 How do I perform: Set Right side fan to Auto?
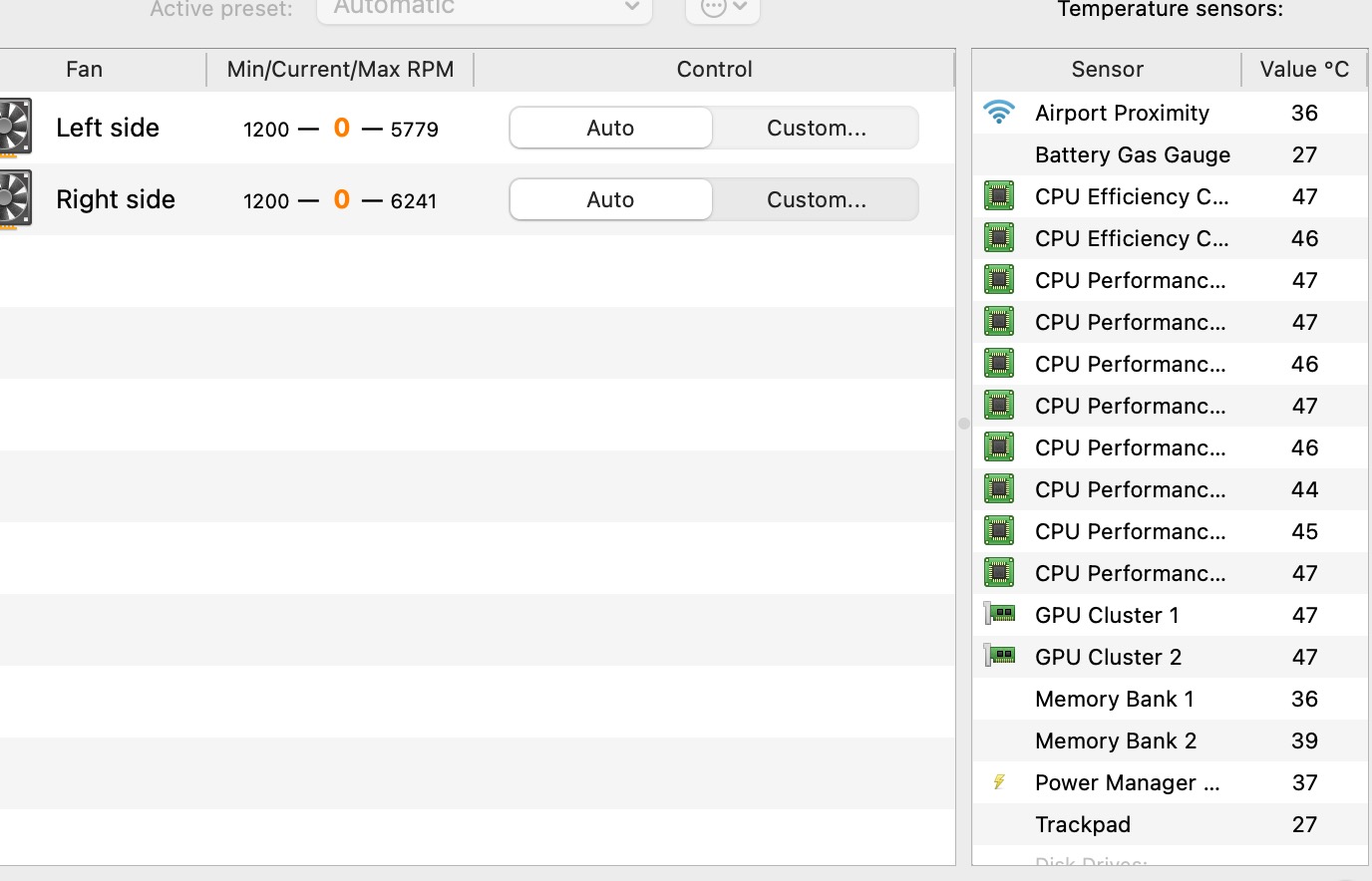[x=610, y=199]
